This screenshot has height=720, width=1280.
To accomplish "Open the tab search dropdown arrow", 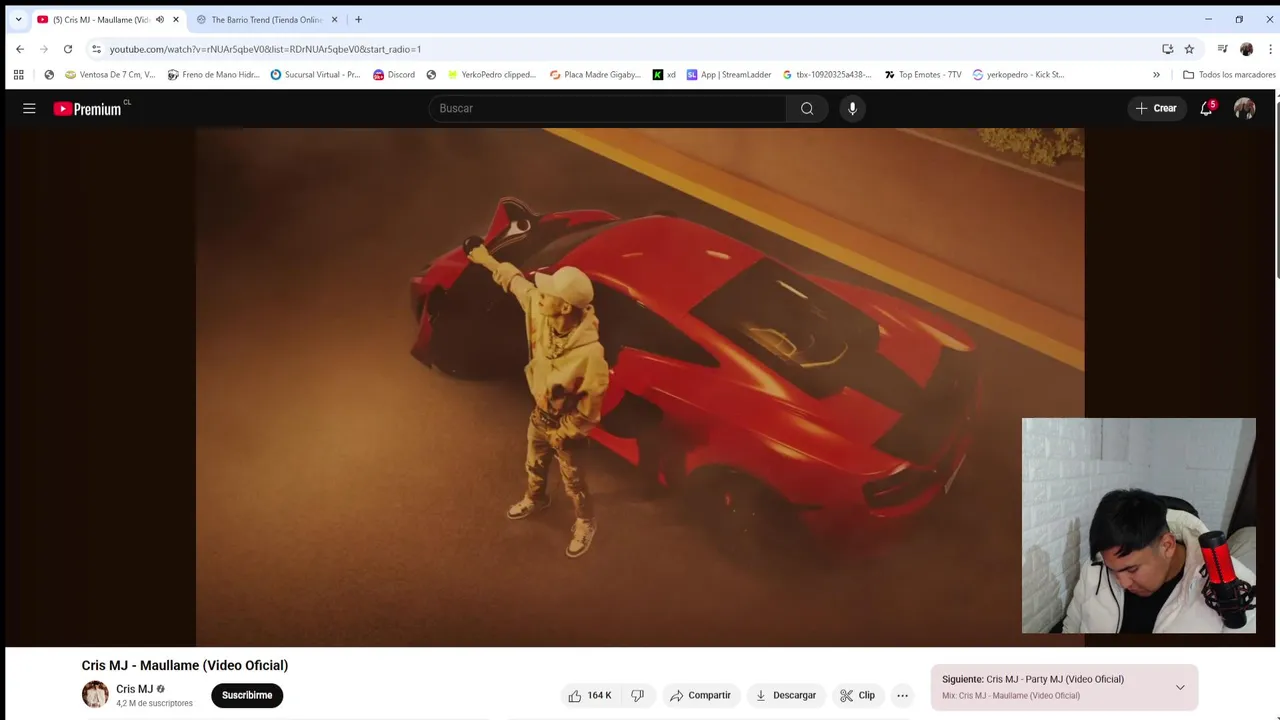I will tap(17, 19).
